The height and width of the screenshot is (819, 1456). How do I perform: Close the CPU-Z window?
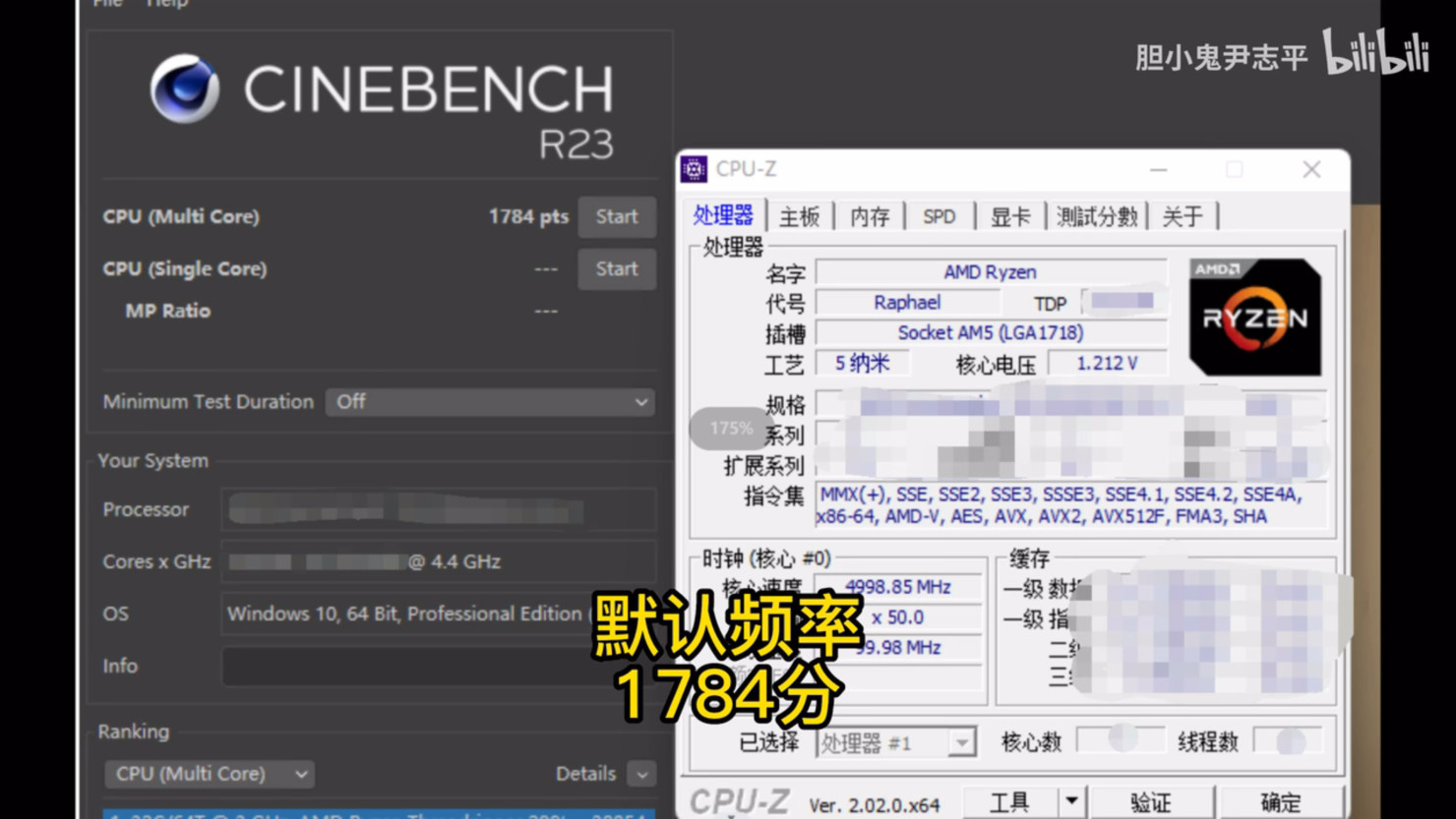[x=1311, y=169]
